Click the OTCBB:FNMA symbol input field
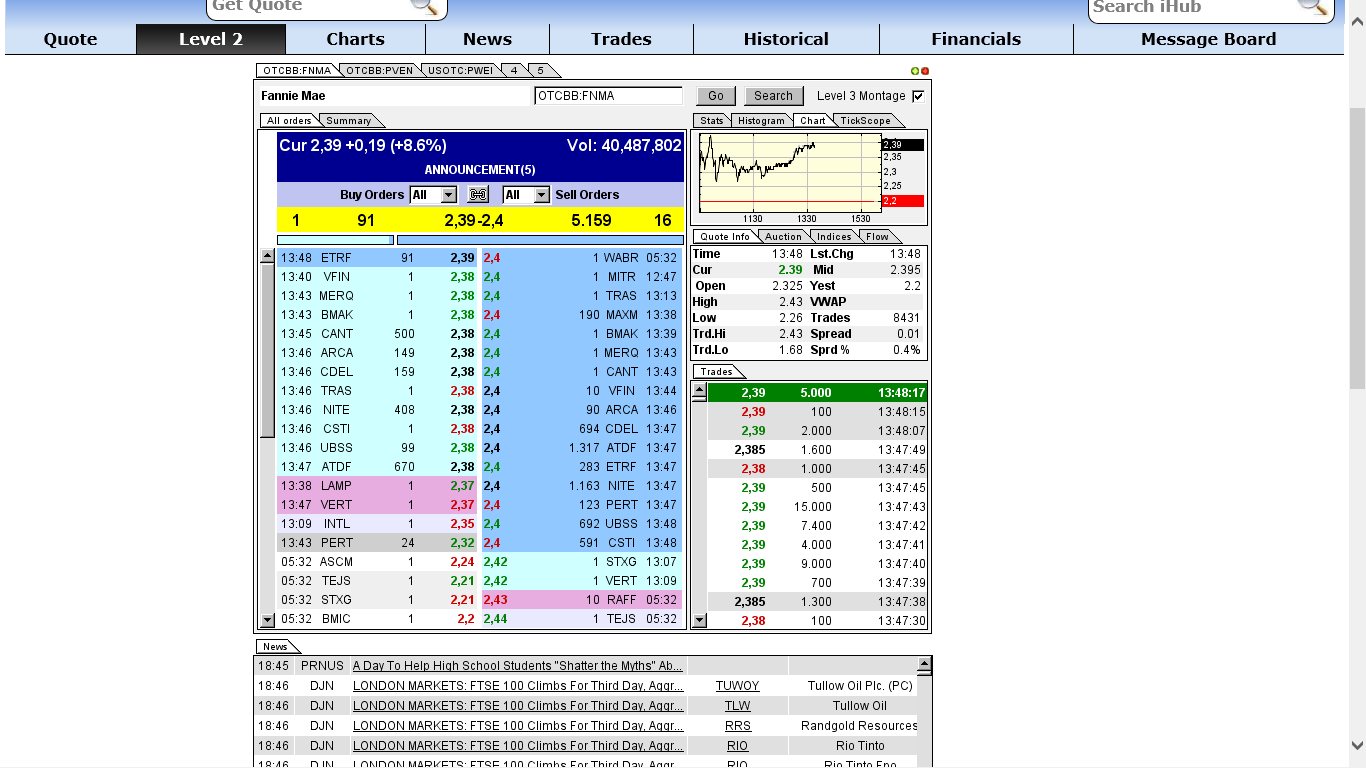Image resolution: width=1366 pixels, height=768 pixels. click(609, 96)
